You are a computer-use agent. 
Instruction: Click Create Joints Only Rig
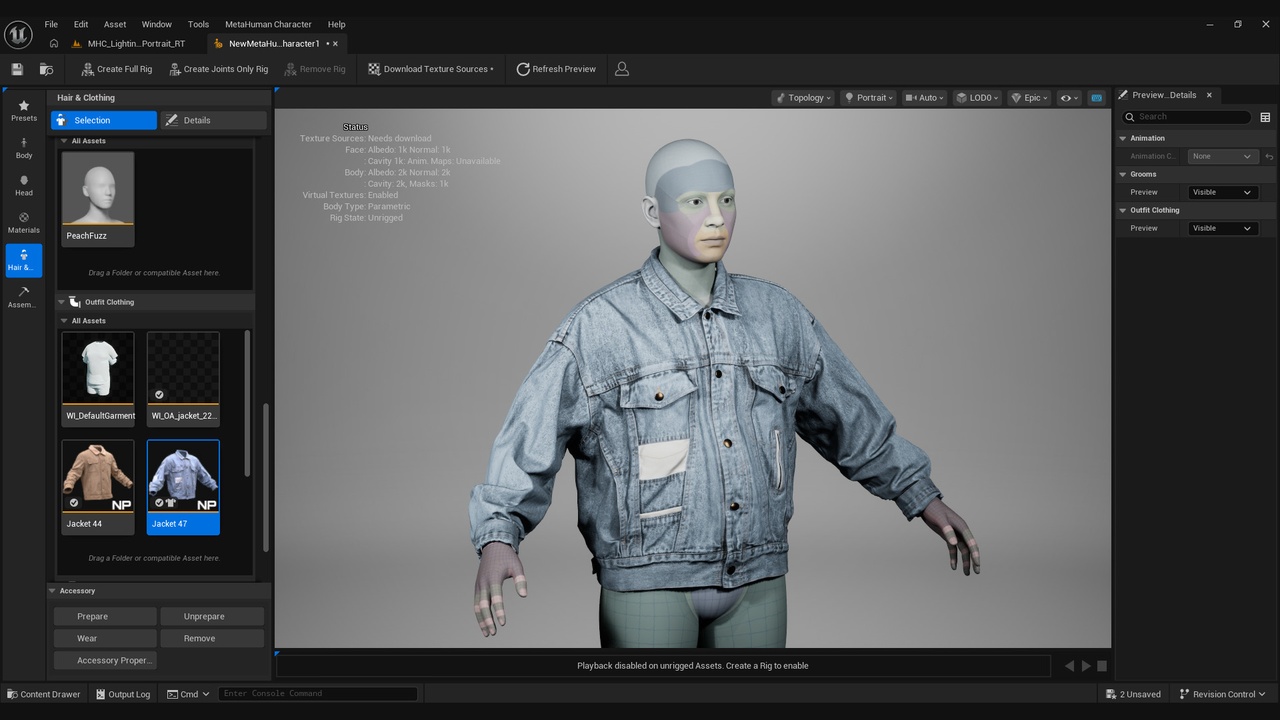pos(219,69)
